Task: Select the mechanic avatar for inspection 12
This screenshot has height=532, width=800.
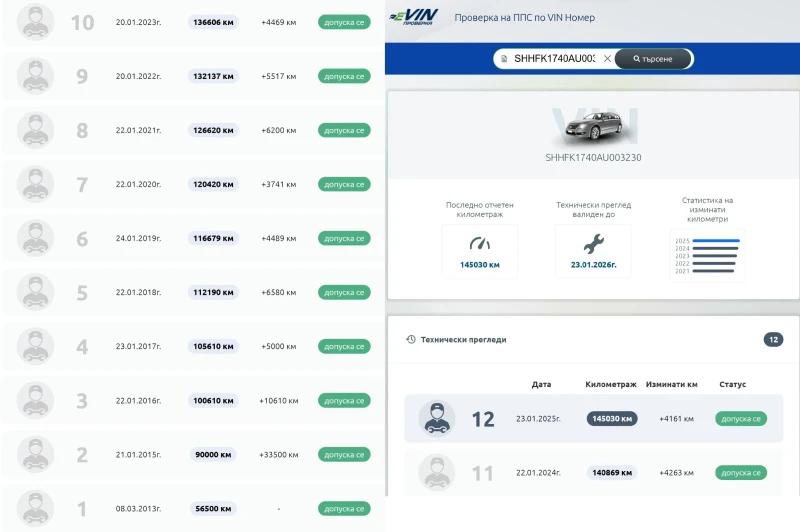Action: tap(436, 419)
